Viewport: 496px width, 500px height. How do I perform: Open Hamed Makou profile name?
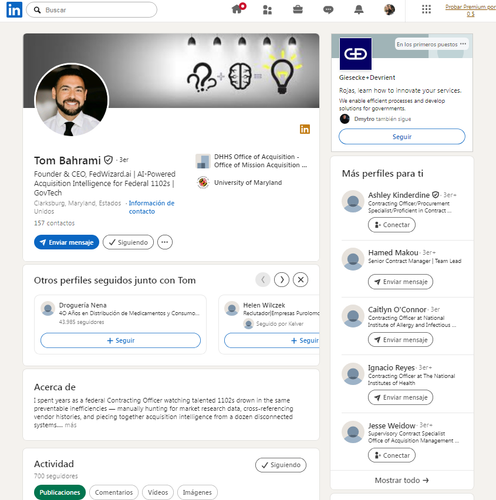[393, 252]
